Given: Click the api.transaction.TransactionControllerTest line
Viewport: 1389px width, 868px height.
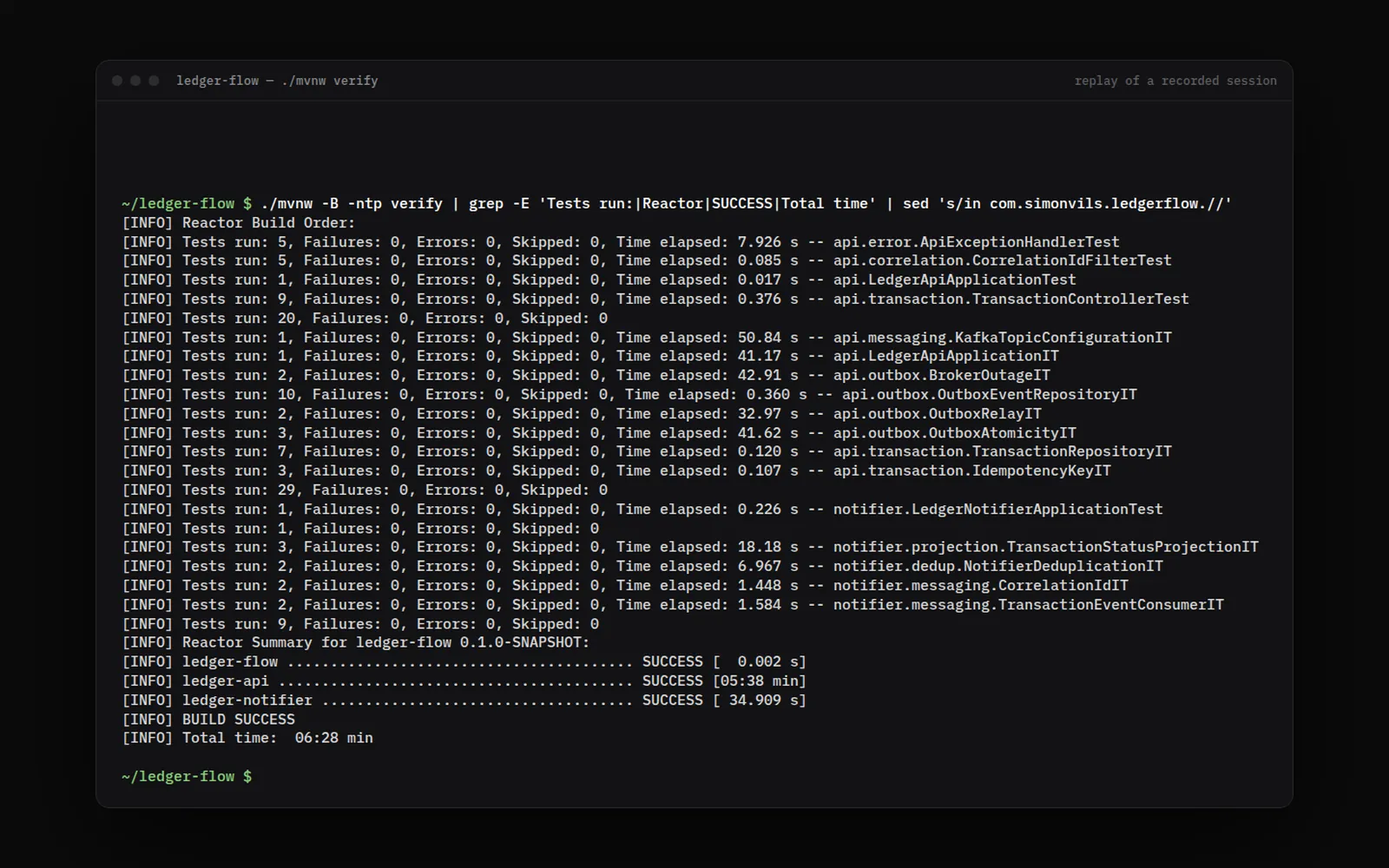Looking at the screenshot, I should 655,299.
